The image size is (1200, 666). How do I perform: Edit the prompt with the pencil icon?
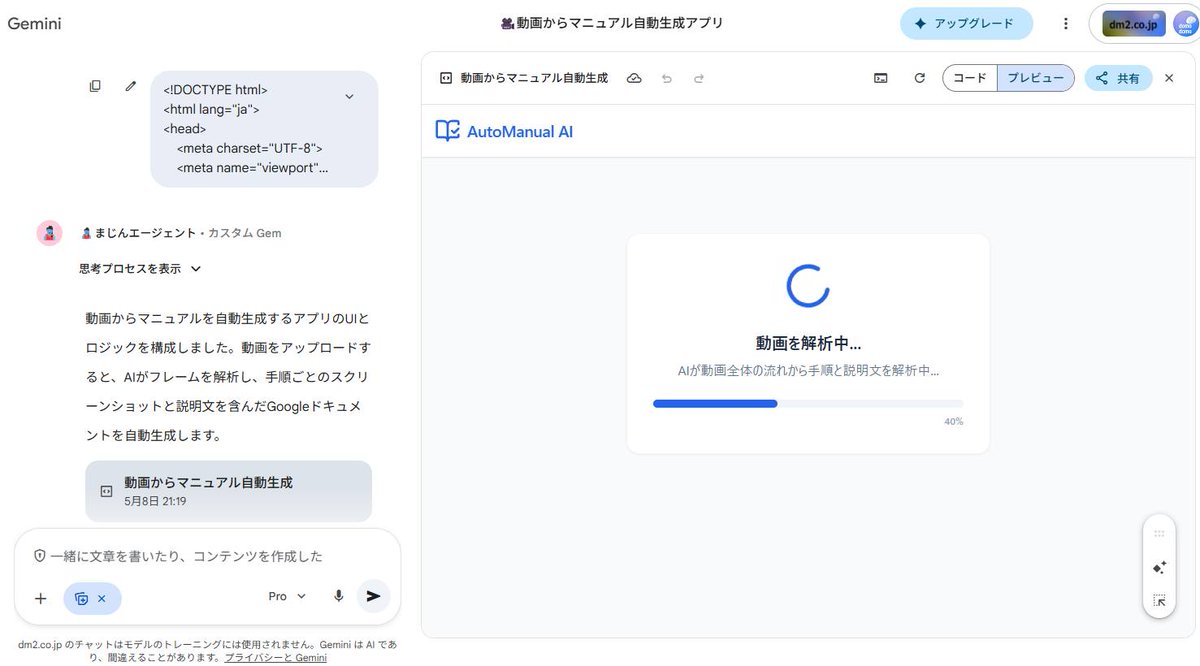pyautogui.click(x=130, y=86)
